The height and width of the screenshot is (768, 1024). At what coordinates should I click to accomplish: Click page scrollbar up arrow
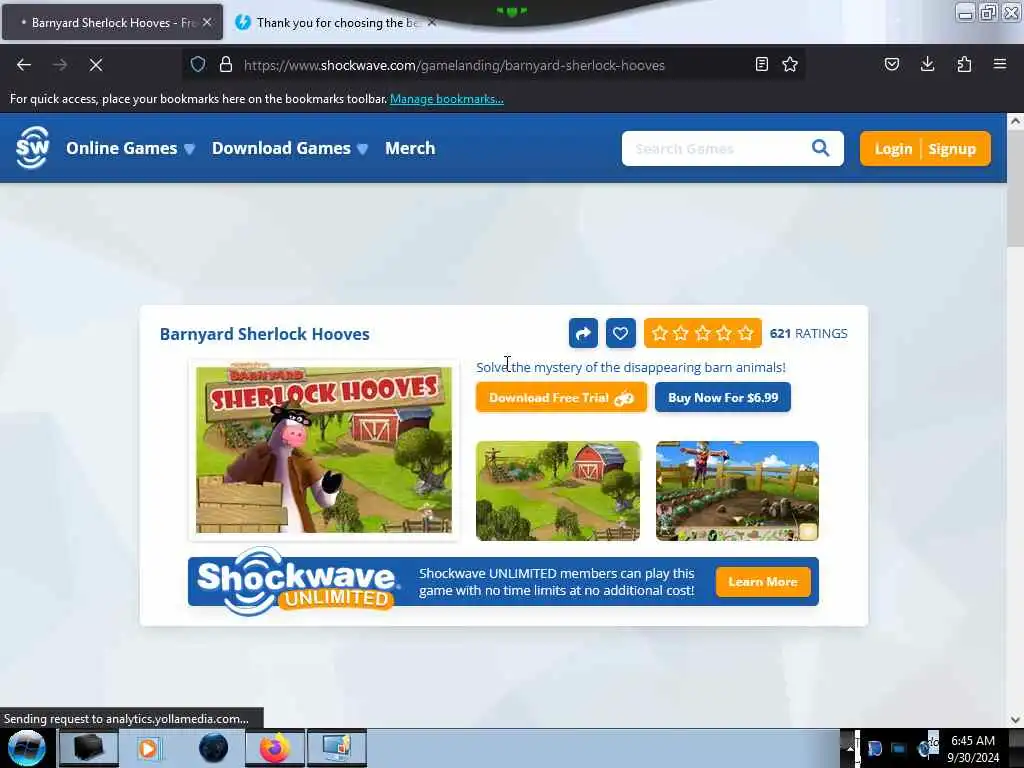click(x=1015, y=121)
